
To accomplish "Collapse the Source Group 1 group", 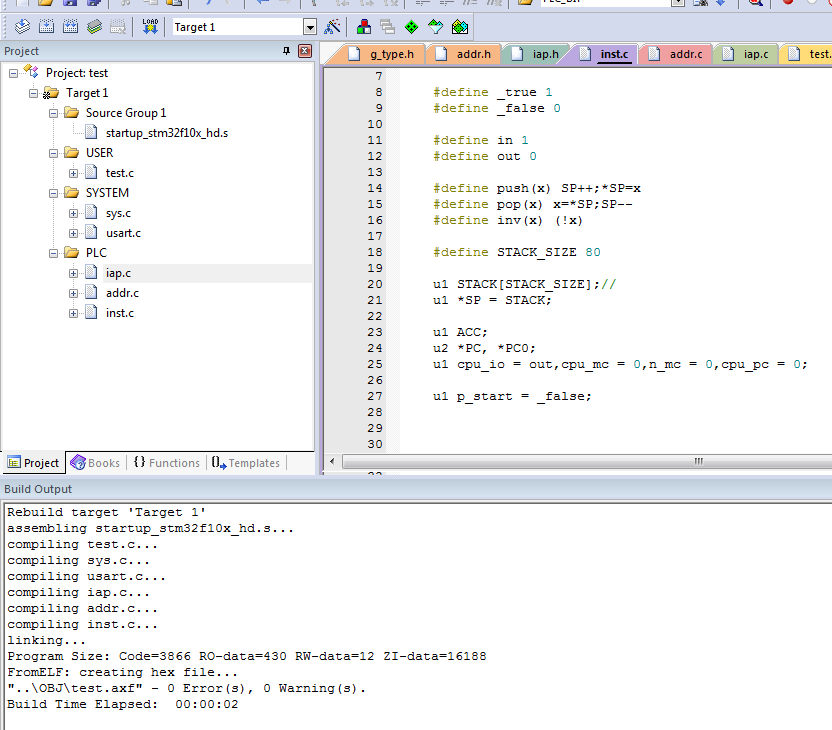I will 53,114.
